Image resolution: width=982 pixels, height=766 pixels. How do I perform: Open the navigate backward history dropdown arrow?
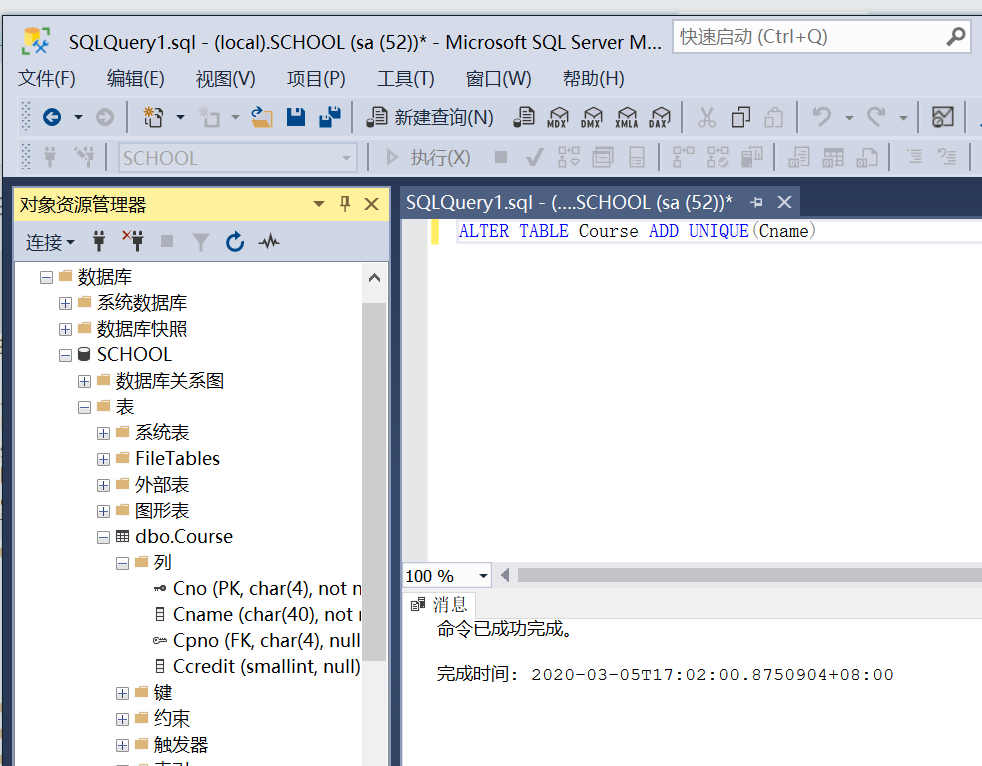tap(78, 117)
